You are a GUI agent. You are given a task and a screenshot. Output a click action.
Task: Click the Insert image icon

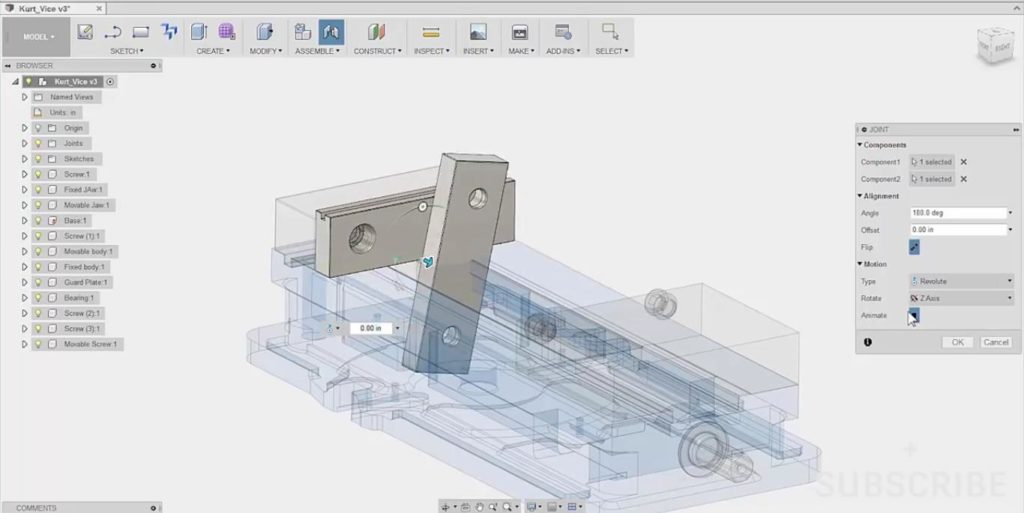click(x=478, y=31)
